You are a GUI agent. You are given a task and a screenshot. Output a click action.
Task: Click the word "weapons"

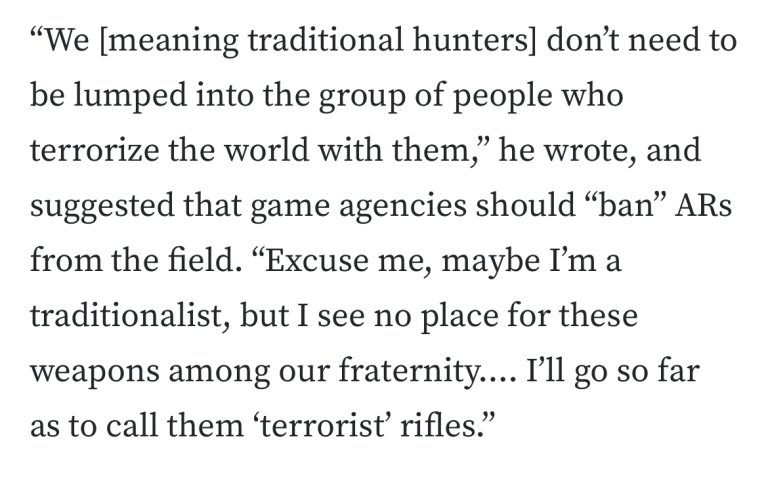coord(95,371)
